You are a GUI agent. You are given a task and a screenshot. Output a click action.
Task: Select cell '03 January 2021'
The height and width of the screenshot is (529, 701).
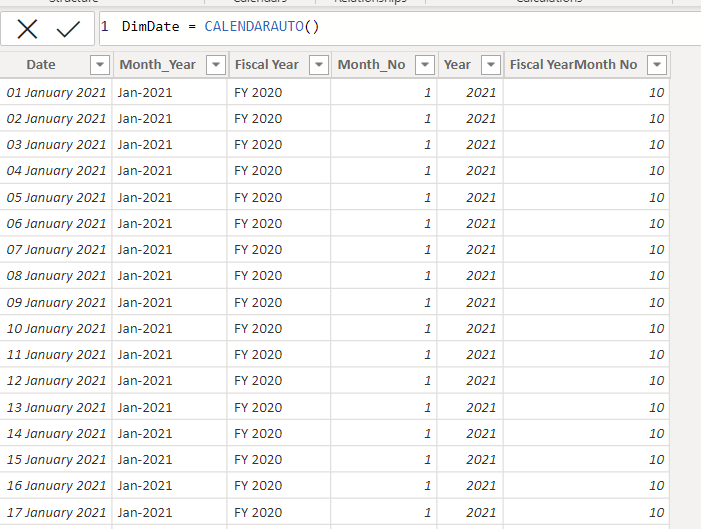point(56,144)
